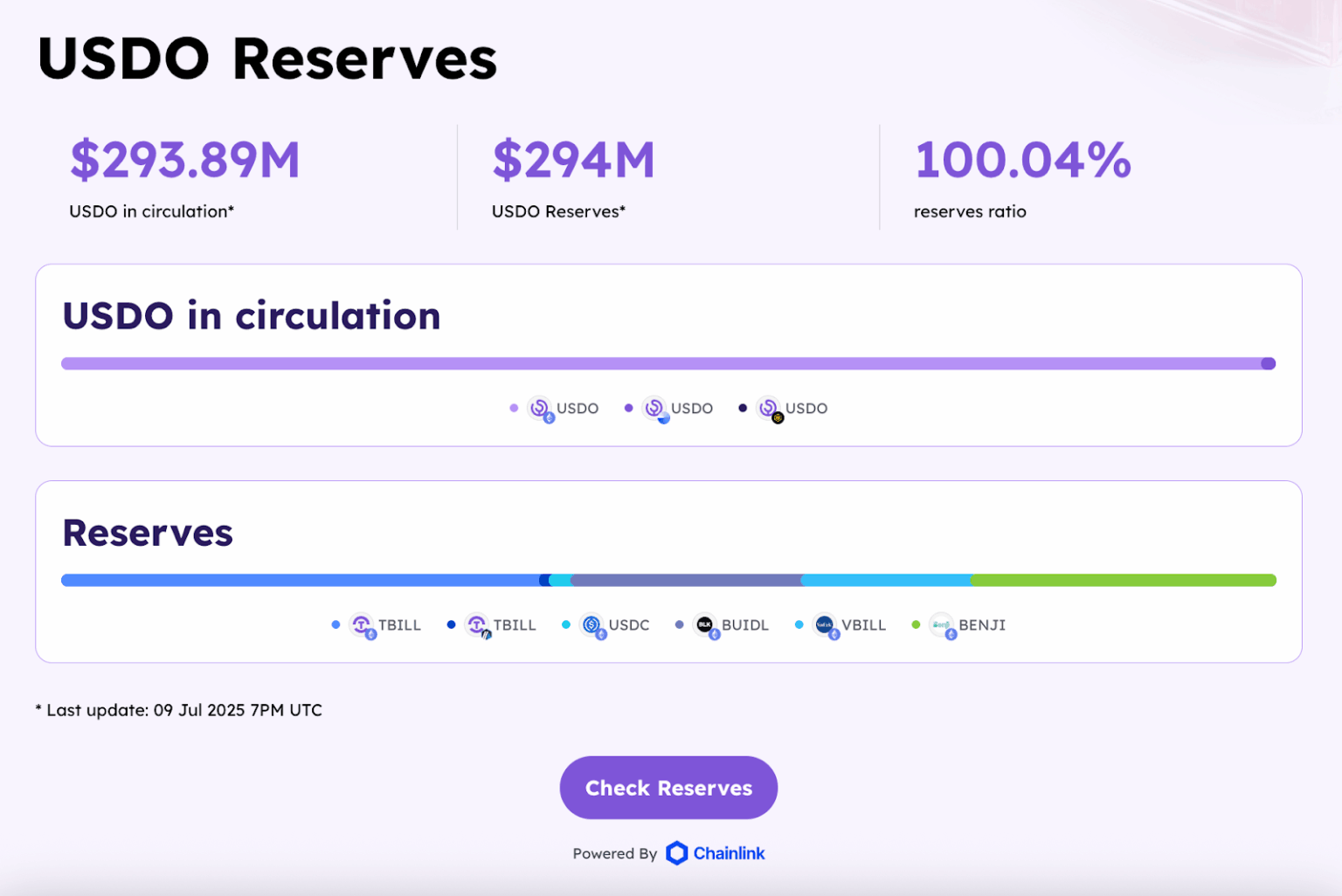
Task: Select the USDO on BNB Chain icon
Action: tap(769, 408)
